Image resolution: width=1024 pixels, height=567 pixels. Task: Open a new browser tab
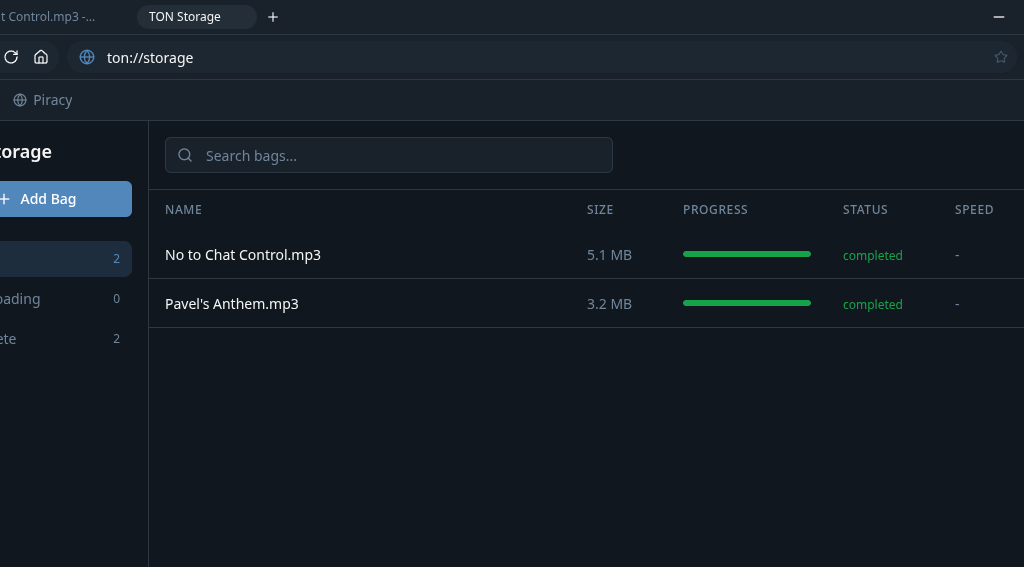pyautogui.click(x=273, y=17)
